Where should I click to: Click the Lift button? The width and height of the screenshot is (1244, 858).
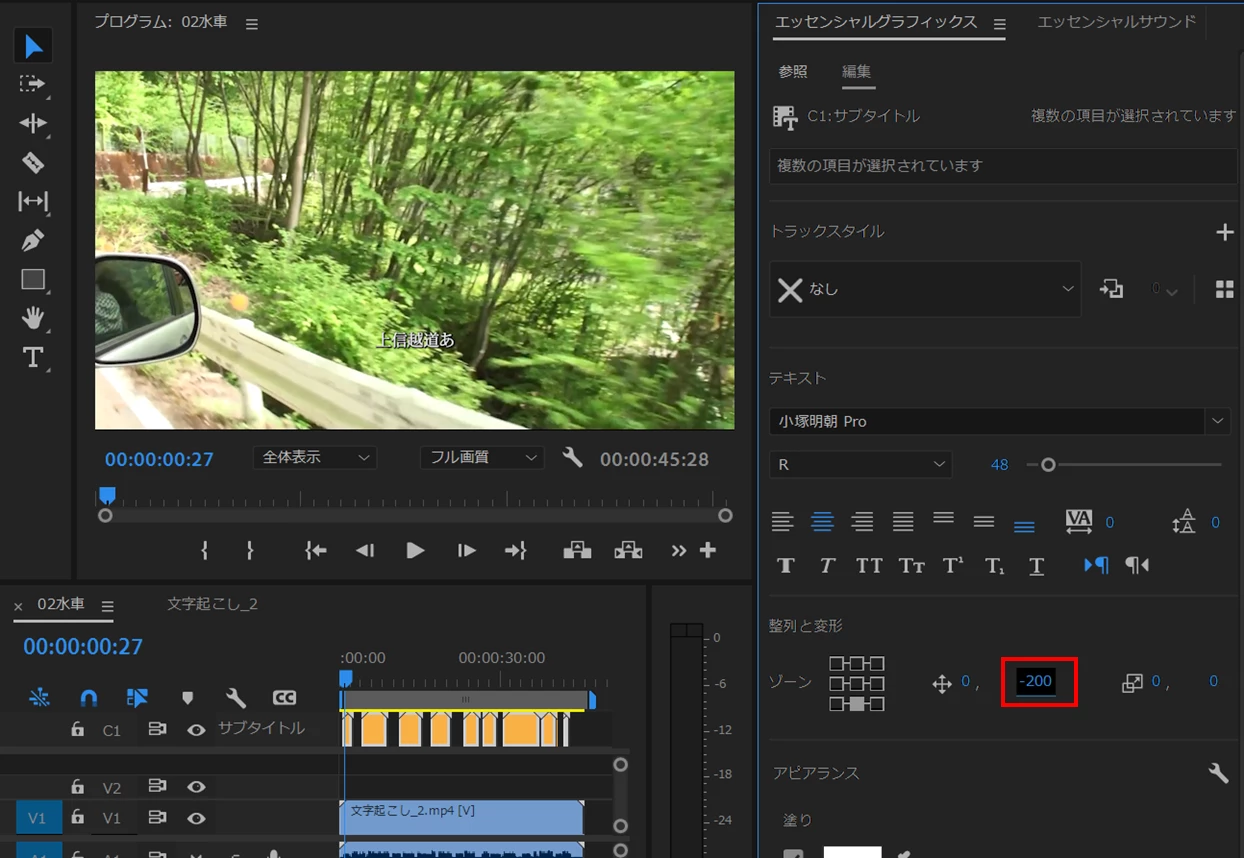[577, 550]
